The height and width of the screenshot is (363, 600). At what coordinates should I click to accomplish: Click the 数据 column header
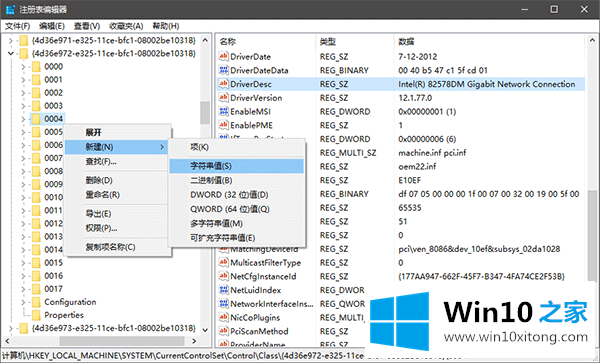[489, 42]
